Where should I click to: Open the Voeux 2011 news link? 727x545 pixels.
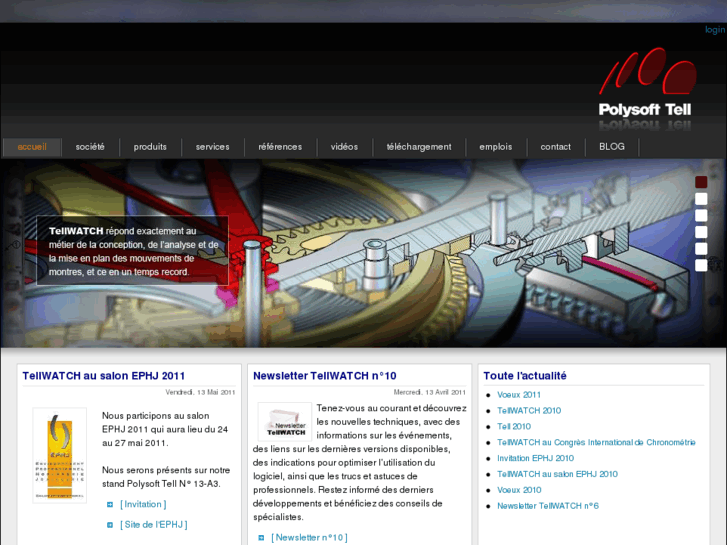coord(519,395)
